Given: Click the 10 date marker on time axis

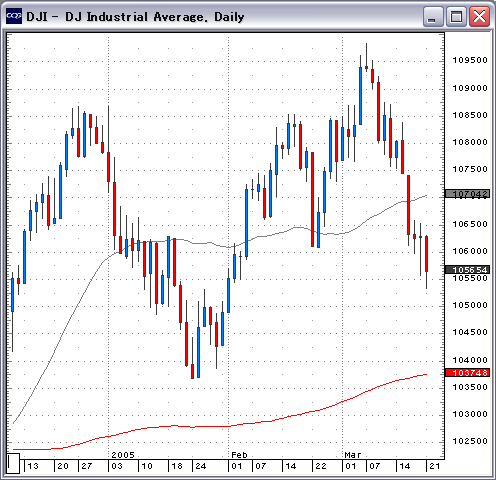Looking at the screenshot, I should [147, 466].
